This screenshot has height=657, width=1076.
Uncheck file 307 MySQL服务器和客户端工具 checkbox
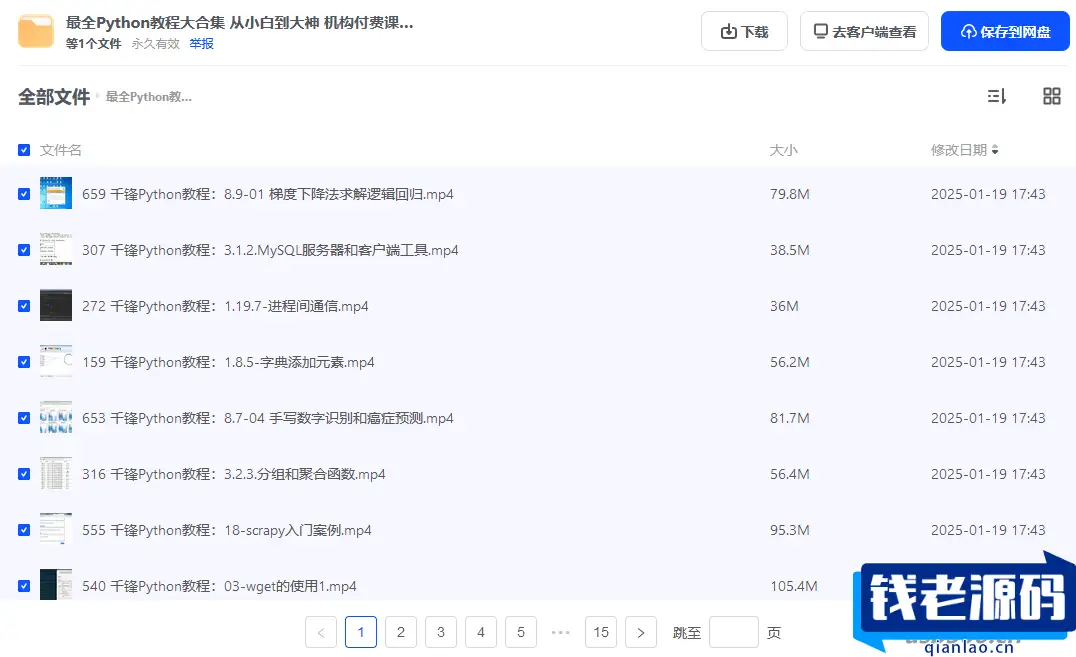24,250
